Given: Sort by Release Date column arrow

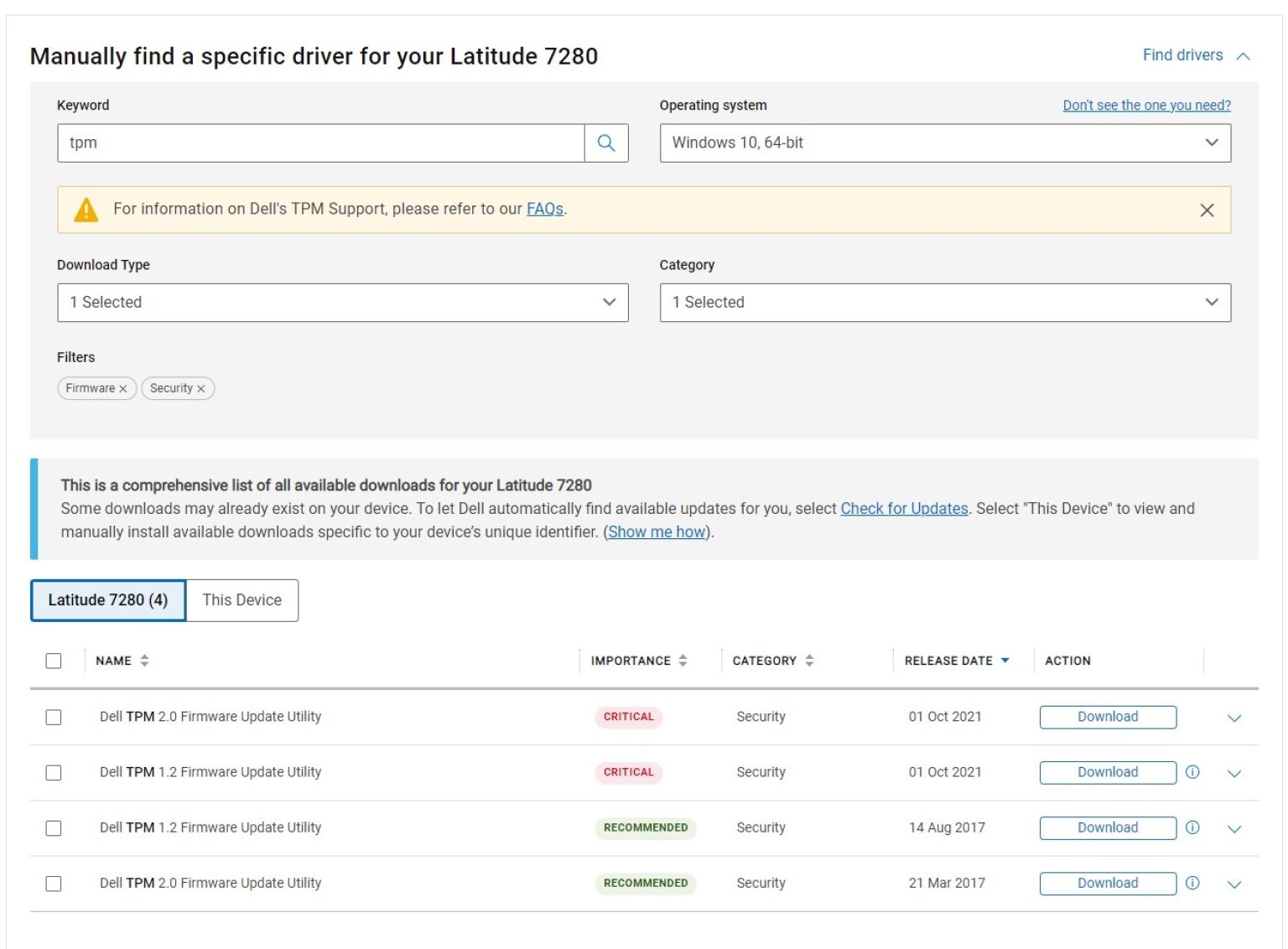Looking at the screenshot, I should pos(1005,661).
